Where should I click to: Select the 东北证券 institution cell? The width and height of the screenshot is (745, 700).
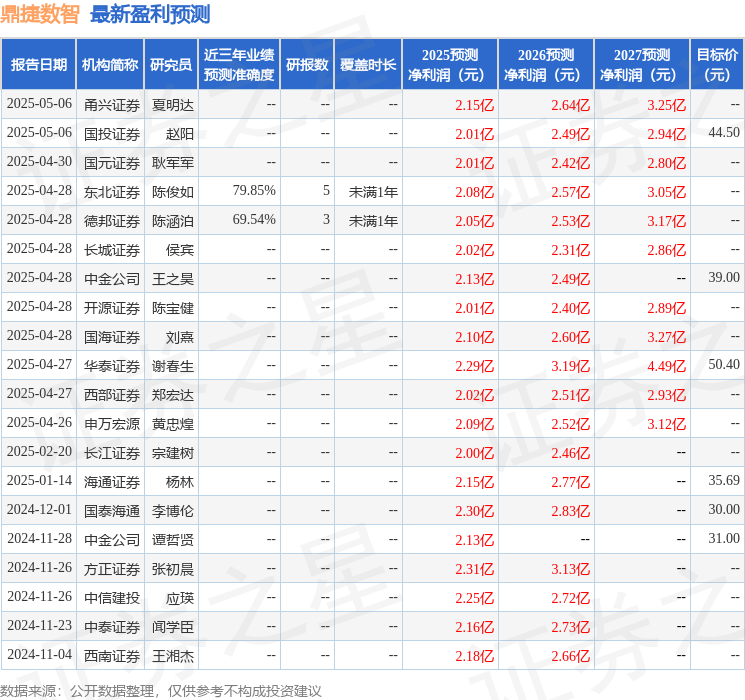pos(112,192)
